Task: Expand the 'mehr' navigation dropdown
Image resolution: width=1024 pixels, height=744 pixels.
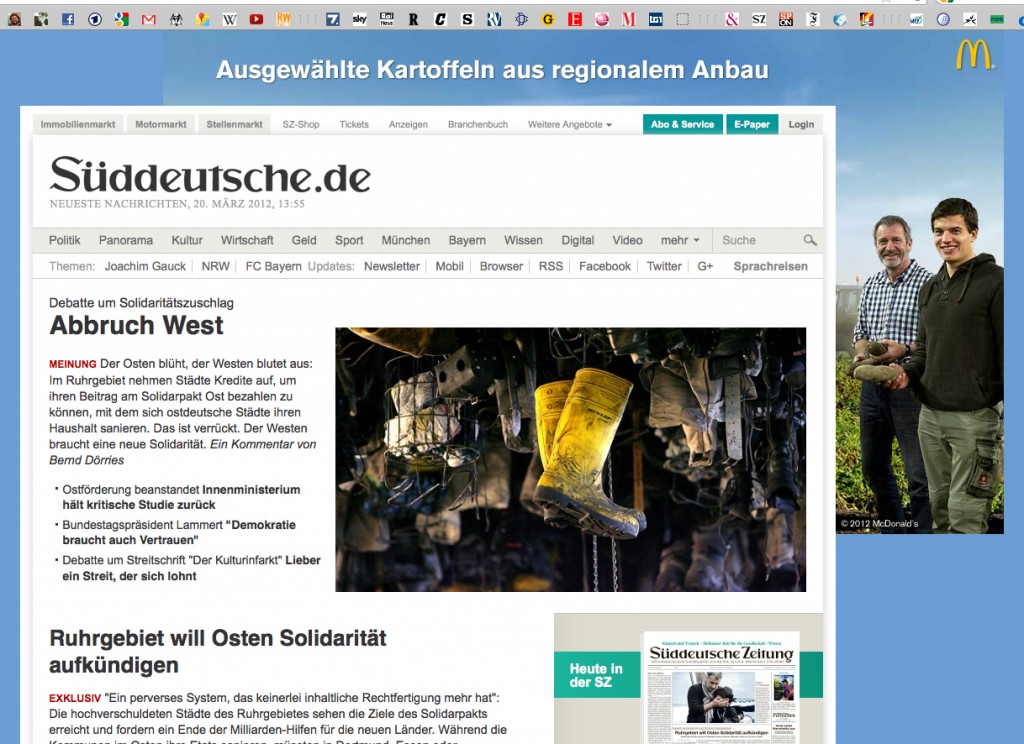Action: (x=680, y=240)
